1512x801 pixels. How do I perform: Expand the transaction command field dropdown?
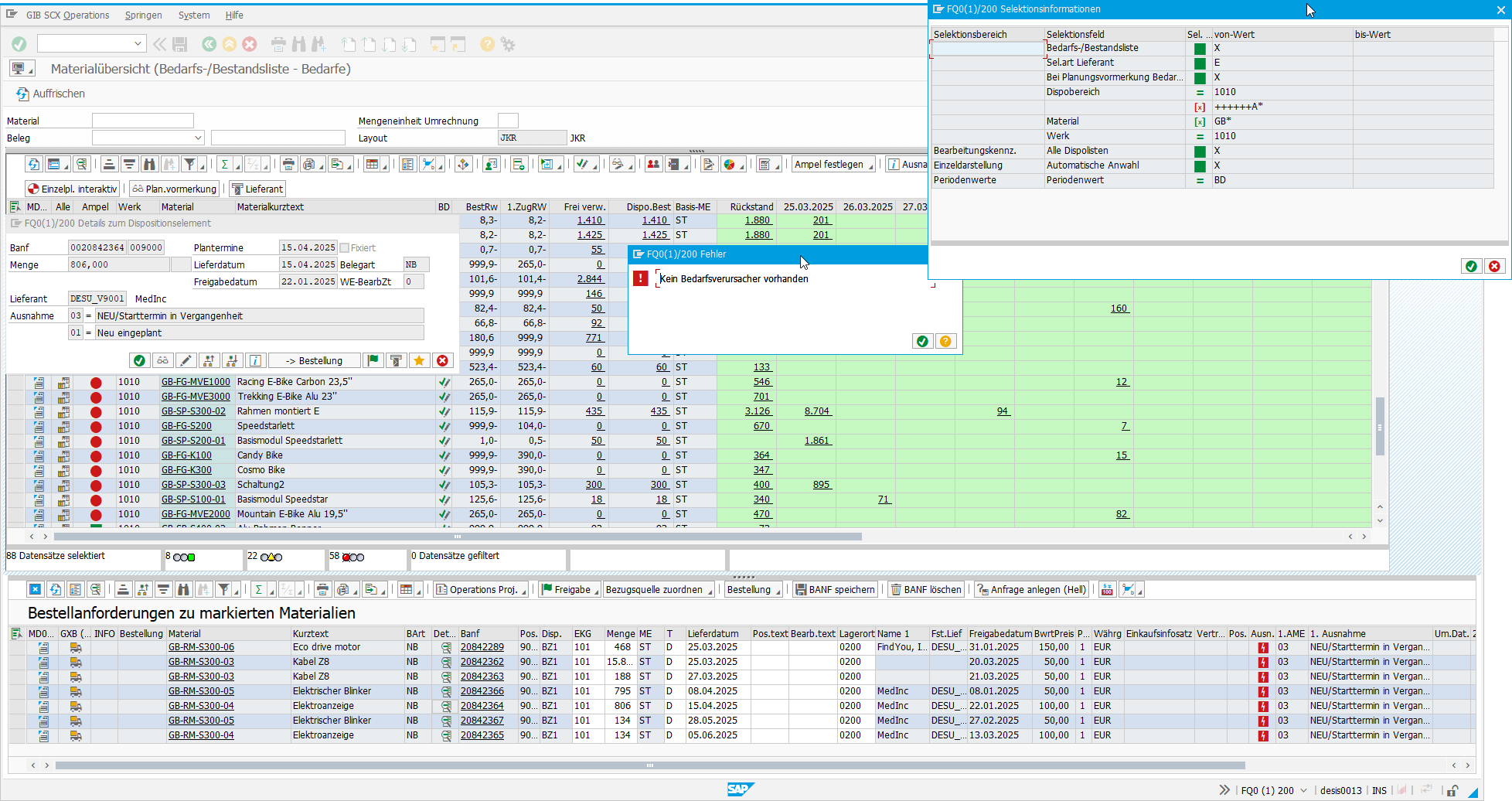tap(138, 44)
